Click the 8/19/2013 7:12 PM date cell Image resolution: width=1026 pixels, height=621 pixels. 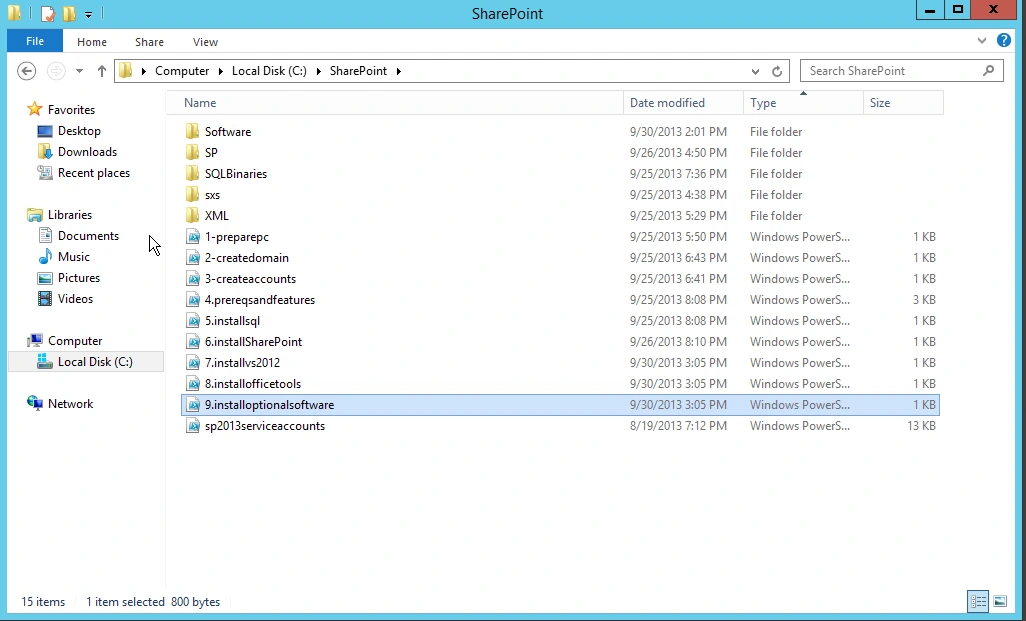(678, 426)
